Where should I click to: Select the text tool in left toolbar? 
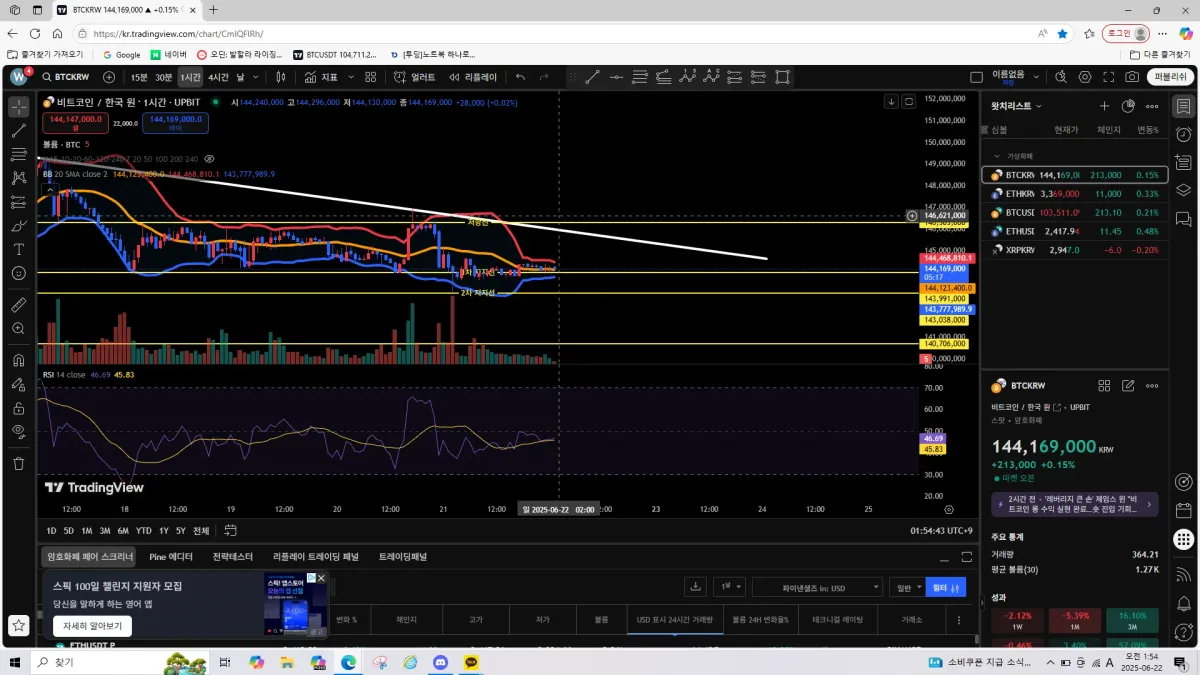(18, 249)
